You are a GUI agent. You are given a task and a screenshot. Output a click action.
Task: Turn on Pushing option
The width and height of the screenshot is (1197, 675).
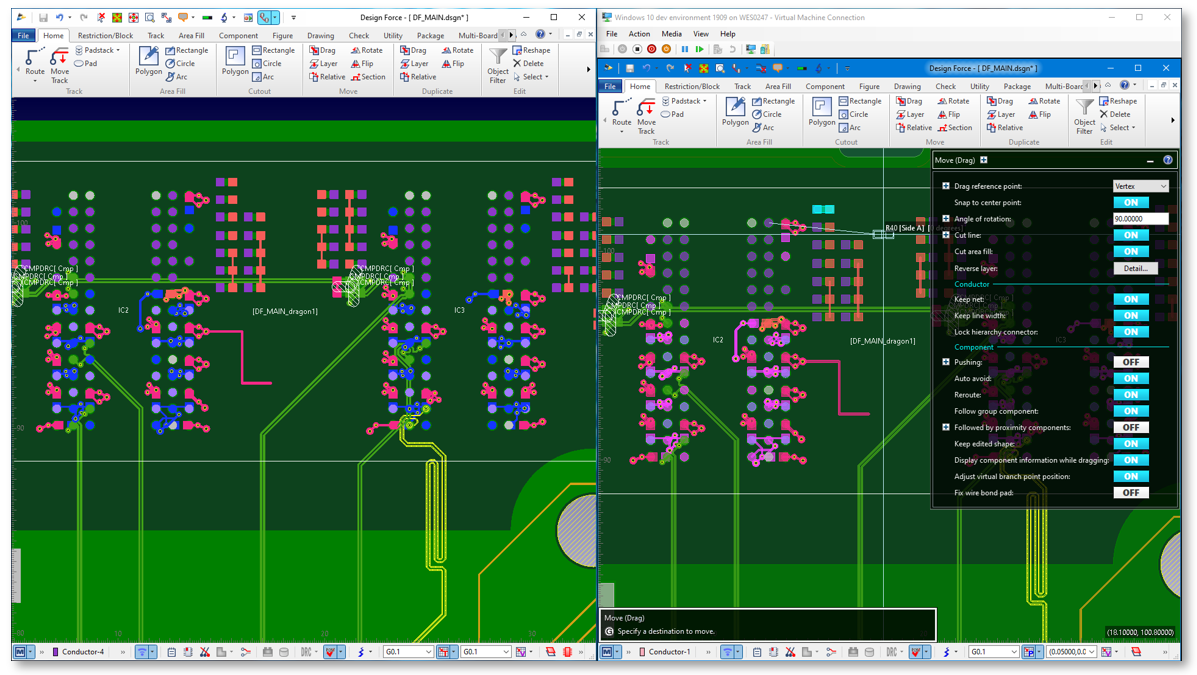tap(1131, 362)
